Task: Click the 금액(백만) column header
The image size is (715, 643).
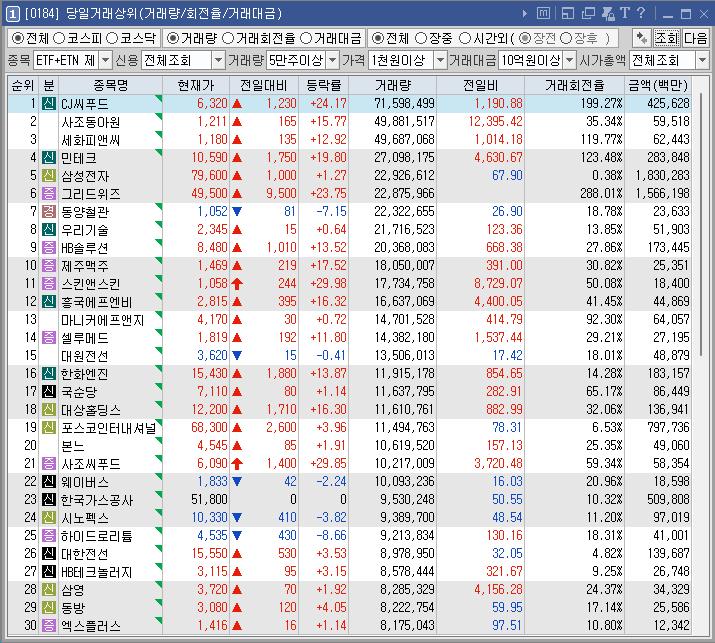Action: (658, 85)
